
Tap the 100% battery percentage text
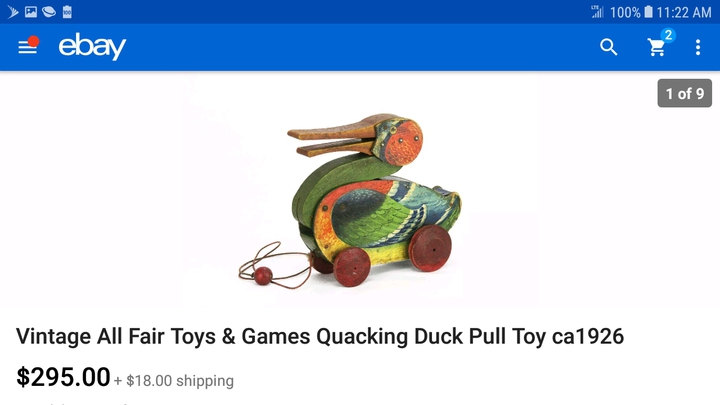click(625, 12)
